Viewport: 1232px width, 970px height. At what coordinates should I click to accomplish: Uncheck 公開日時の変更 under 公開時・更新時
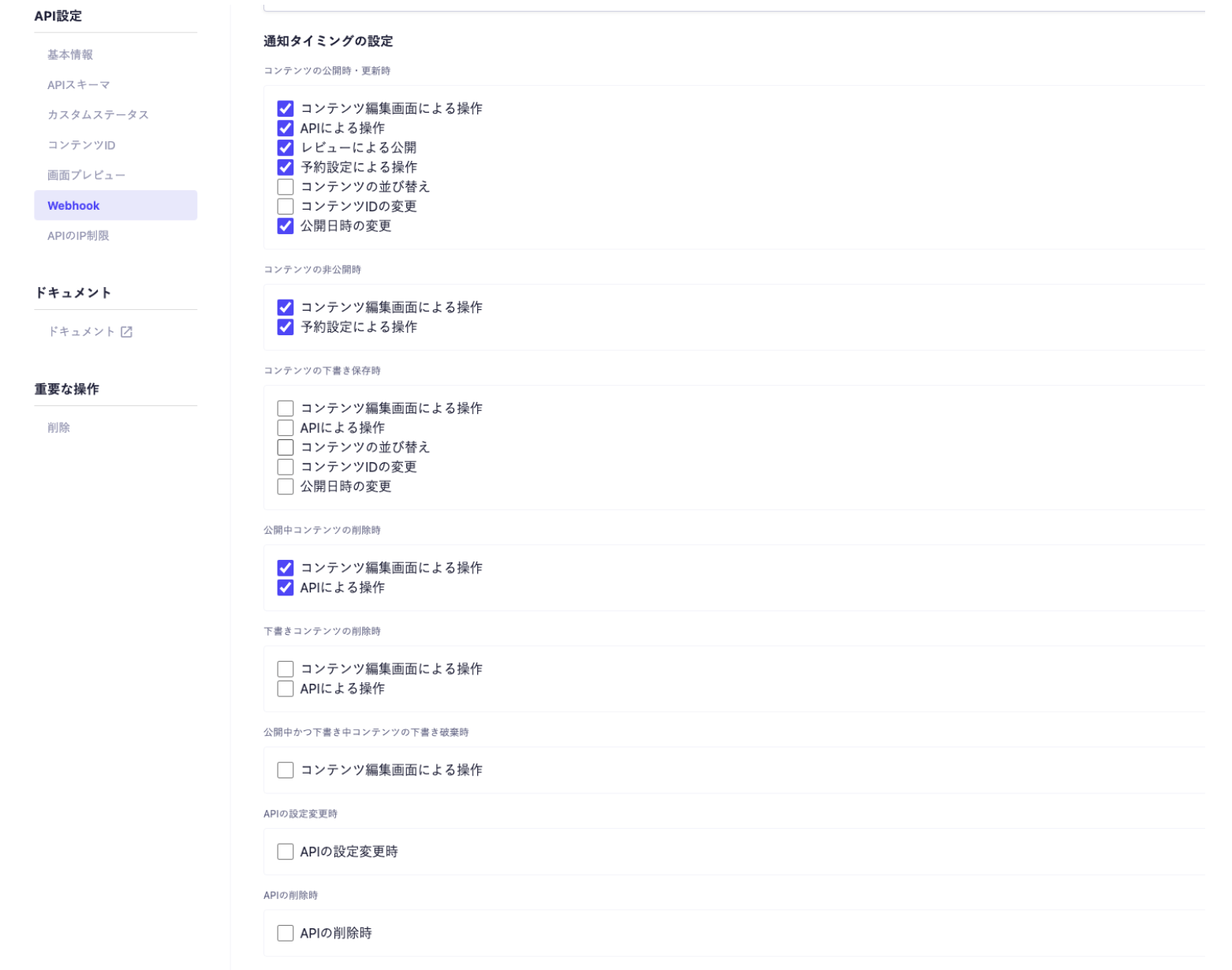(x=286, y=226)
